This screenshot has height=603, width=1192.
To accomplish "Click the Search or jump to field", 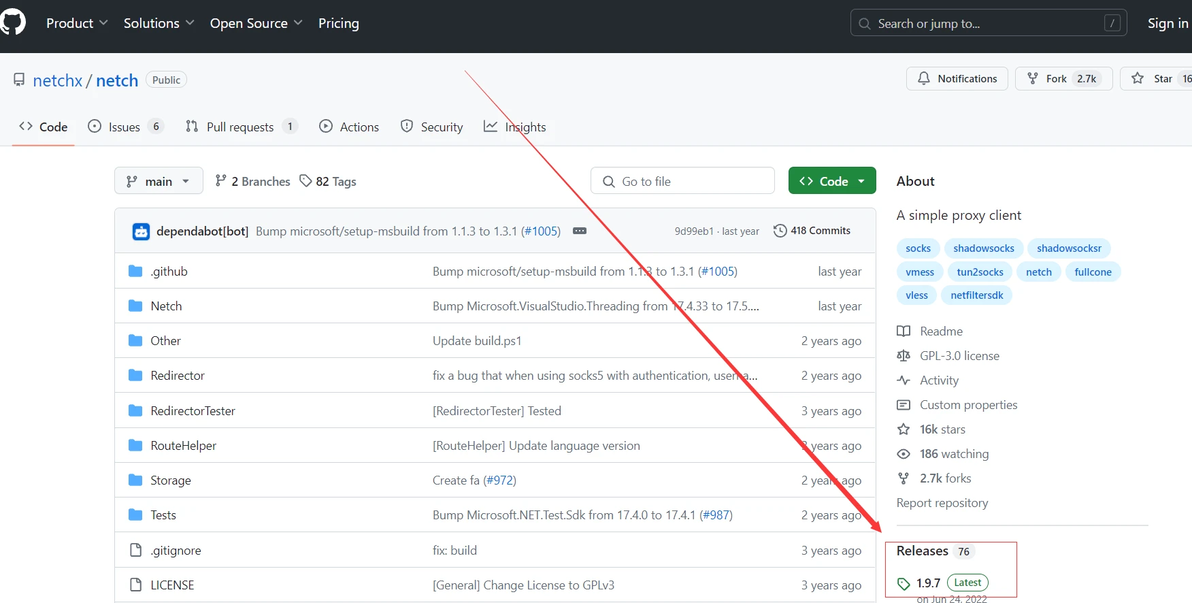I will [x=988, y=23].
